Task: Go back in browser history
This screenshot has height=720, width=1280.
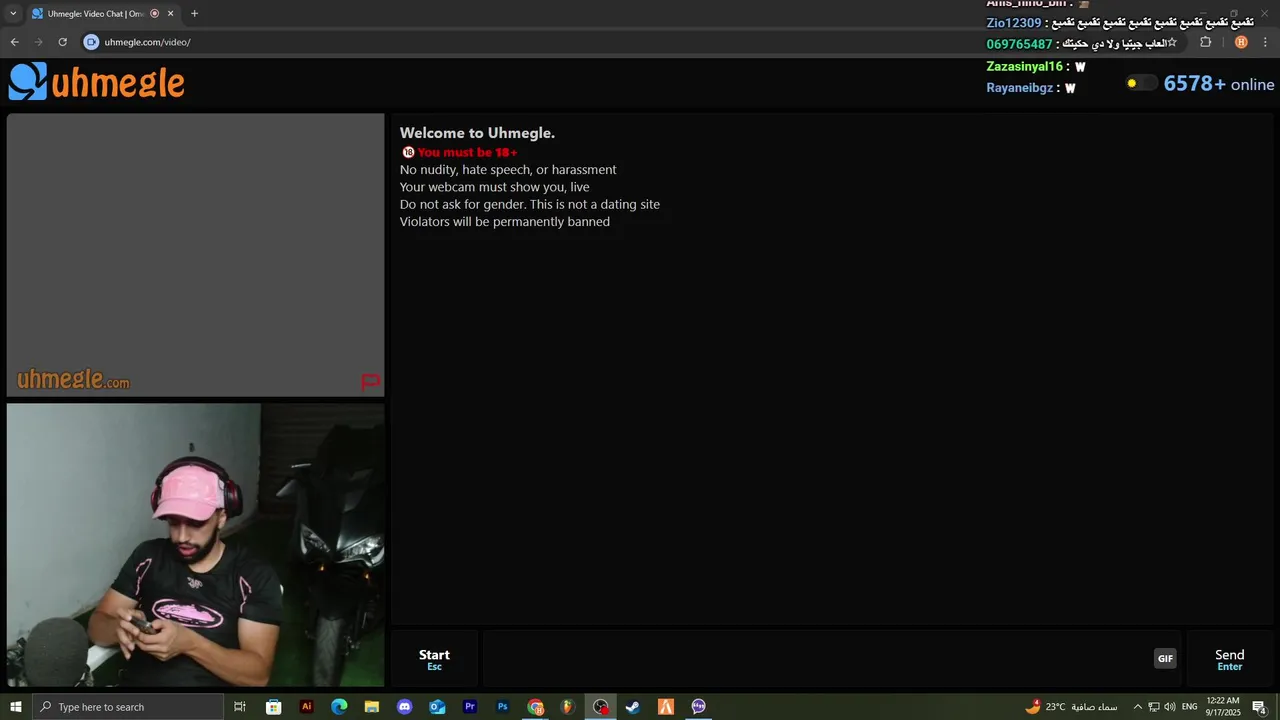Action: 14,42
